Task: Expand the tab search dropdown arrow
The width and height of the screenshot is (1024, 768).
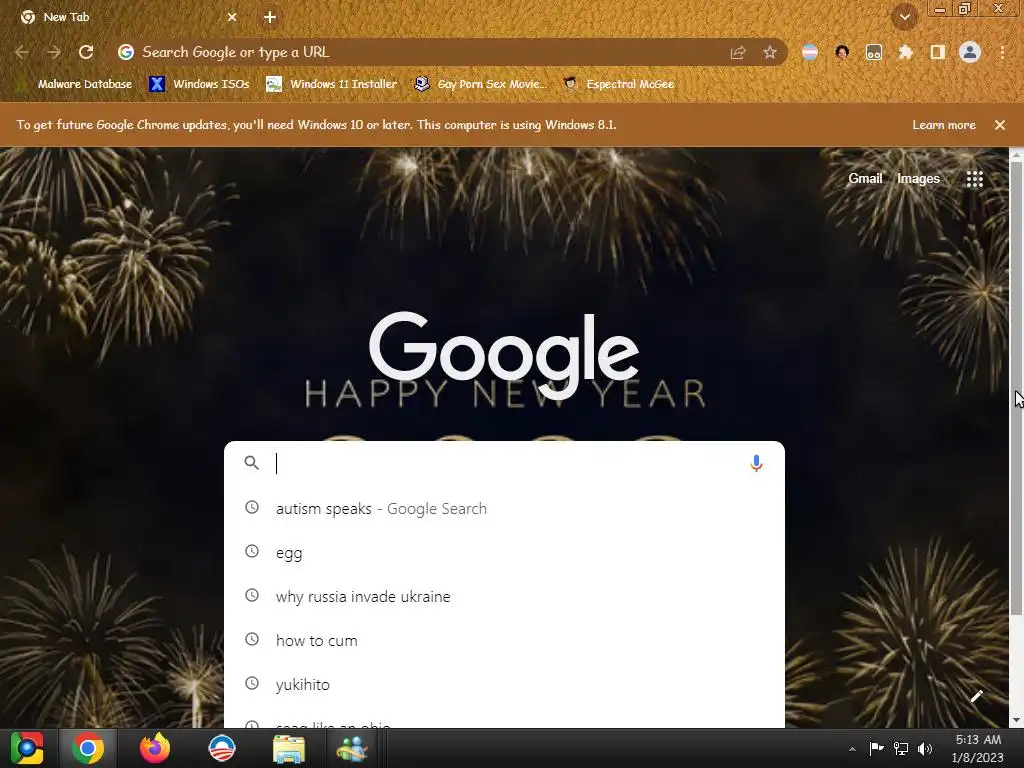Action: (x=905, y=17)
